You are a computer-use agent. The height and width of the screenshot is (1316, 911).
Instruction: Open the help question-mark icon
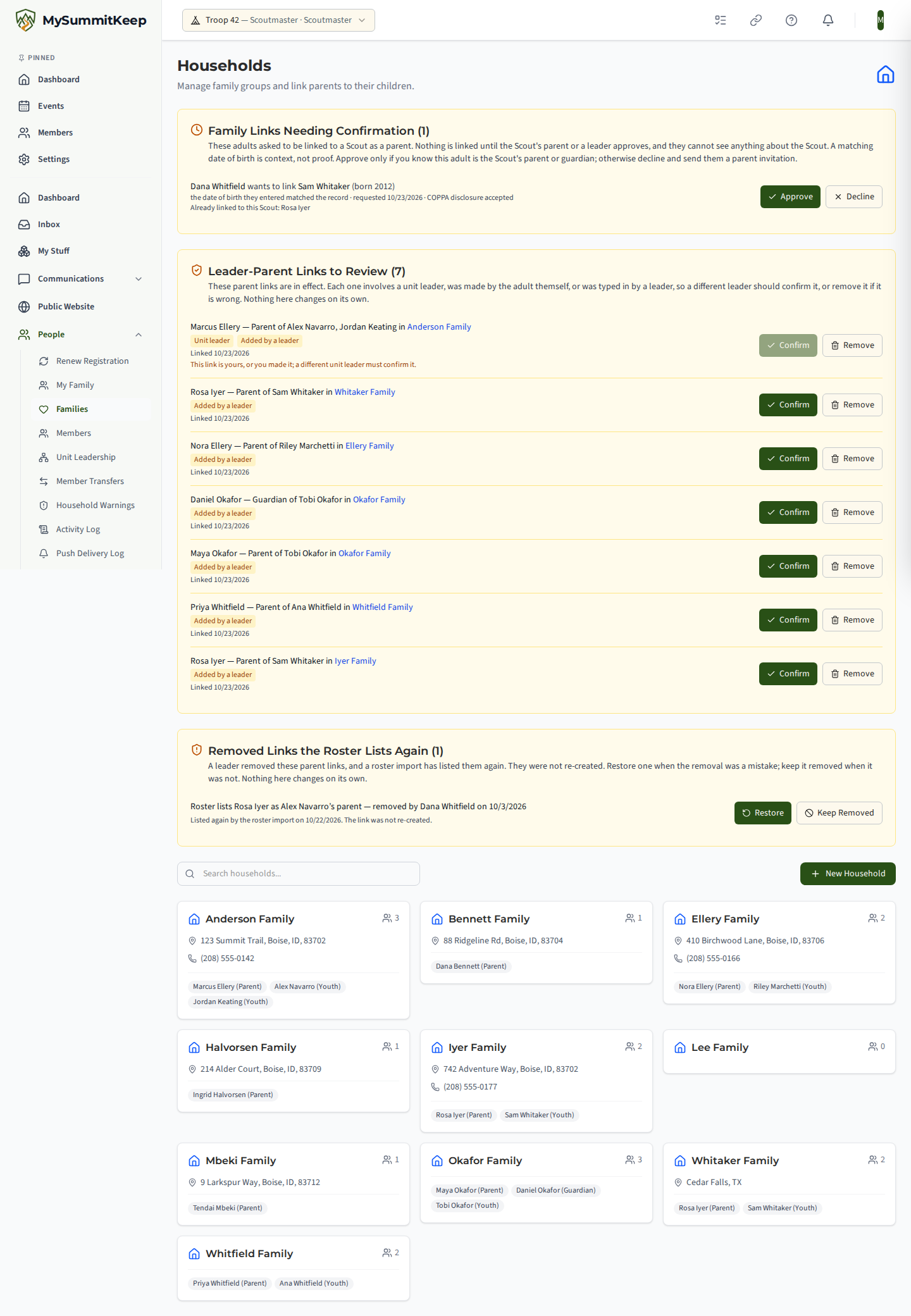pyautogui.click(x=791, y=20)
